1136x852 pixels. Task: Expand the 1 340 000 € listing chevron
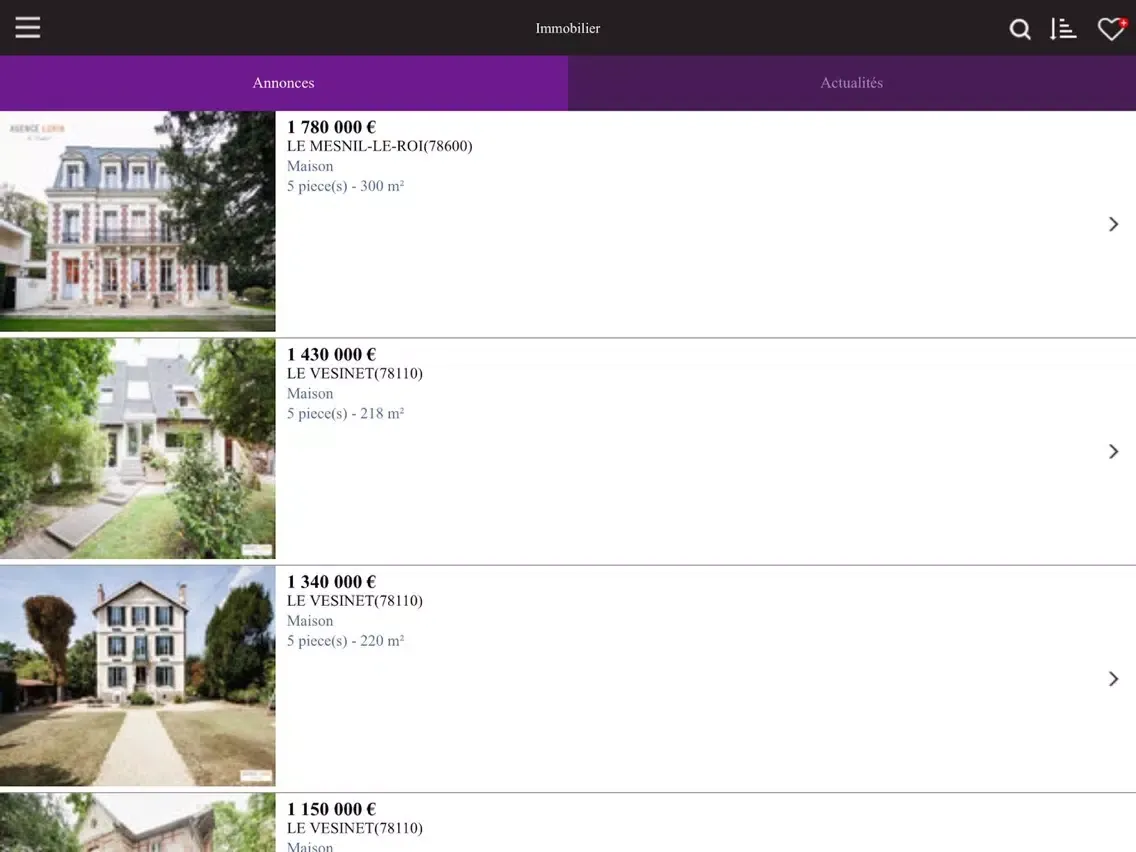(1113, 679)
